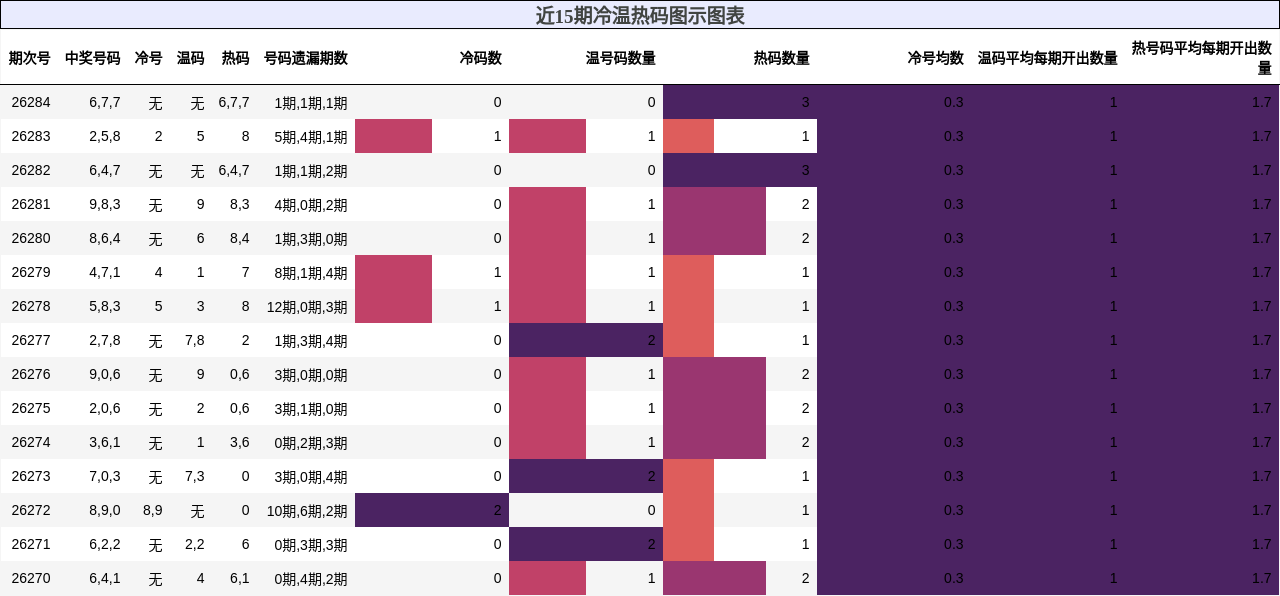This screenshot has width=1280, height=596.
Task: Click the 冷码数 column header
Action: [x=481, y=58]
